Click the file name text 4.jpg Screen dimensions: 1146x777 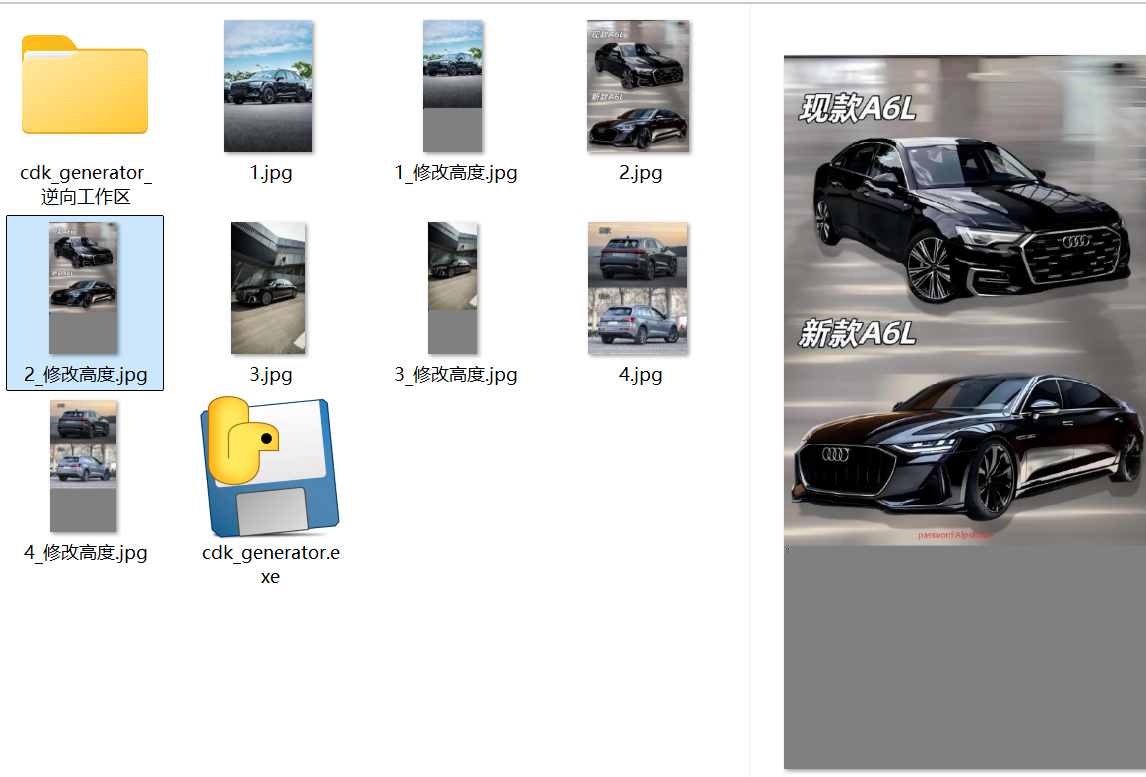640,375
